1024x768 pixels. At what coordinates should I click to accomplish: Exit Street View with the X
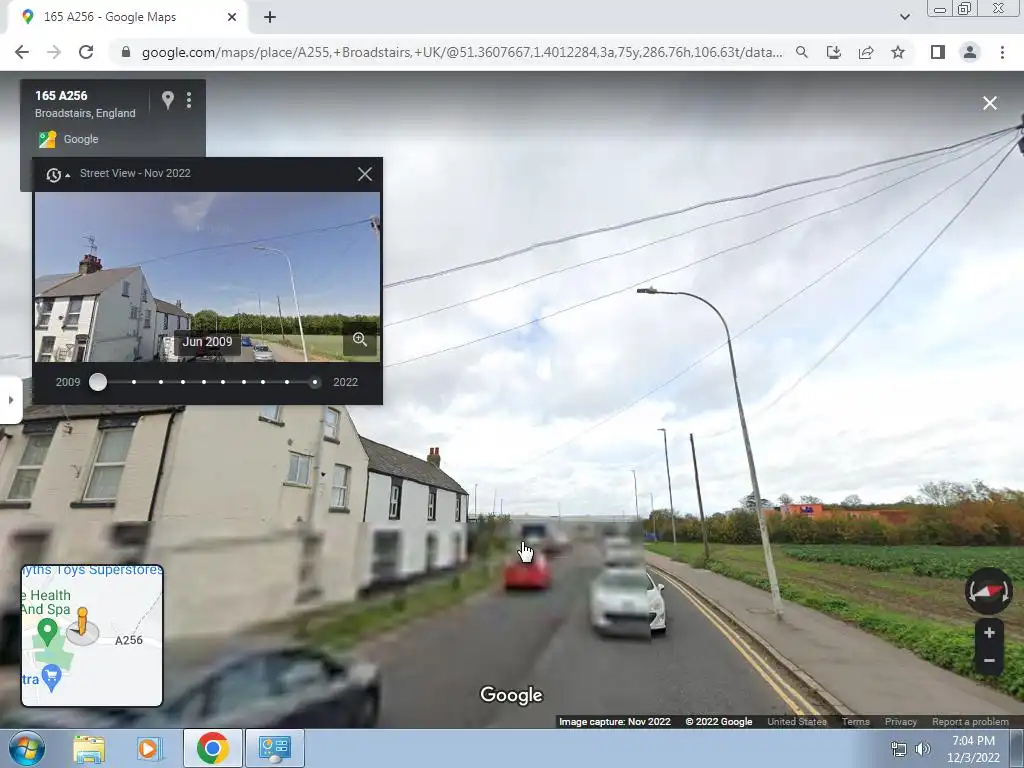coord(990,103)
